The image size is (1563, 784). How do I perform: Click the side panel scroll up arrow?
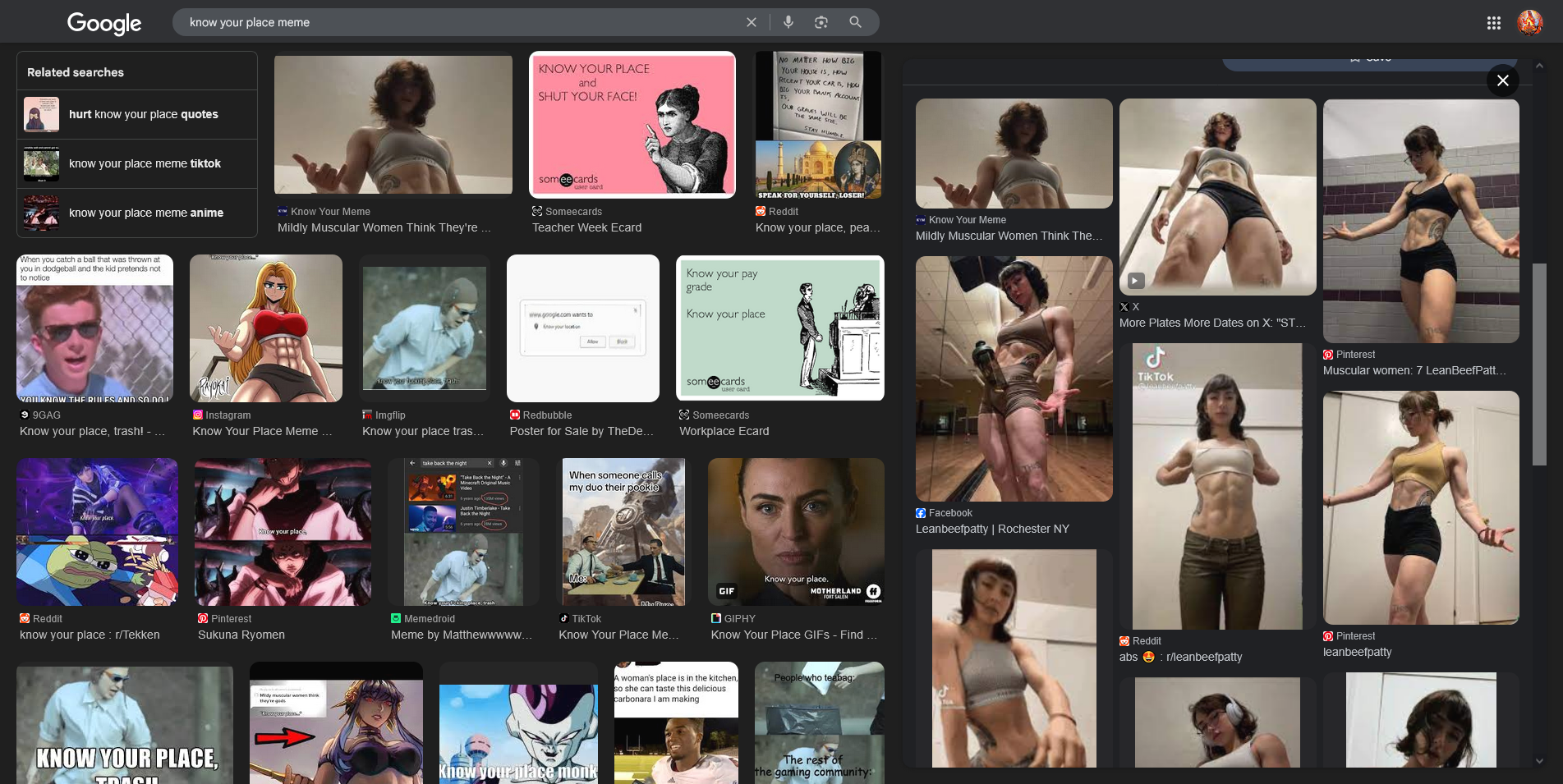tap(1539, 66)
